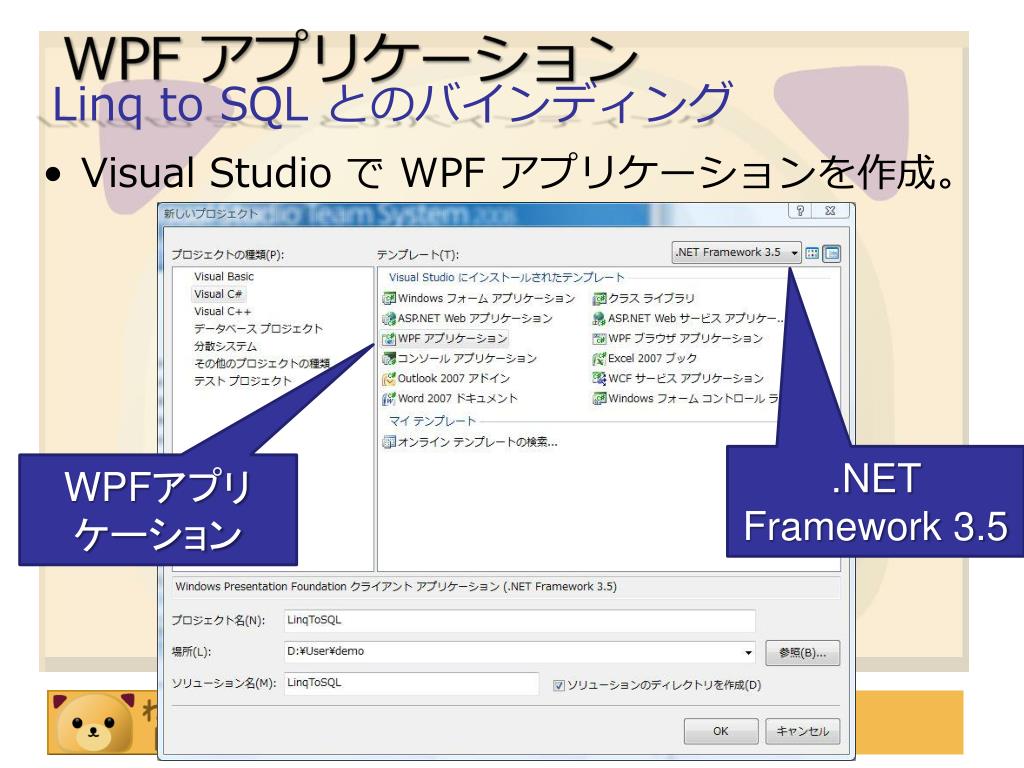Viewport: 1024px width, 768px height.
Task: Click the 'WPF ブラウザ アプリケーション' label
Action: pos(685,338)
